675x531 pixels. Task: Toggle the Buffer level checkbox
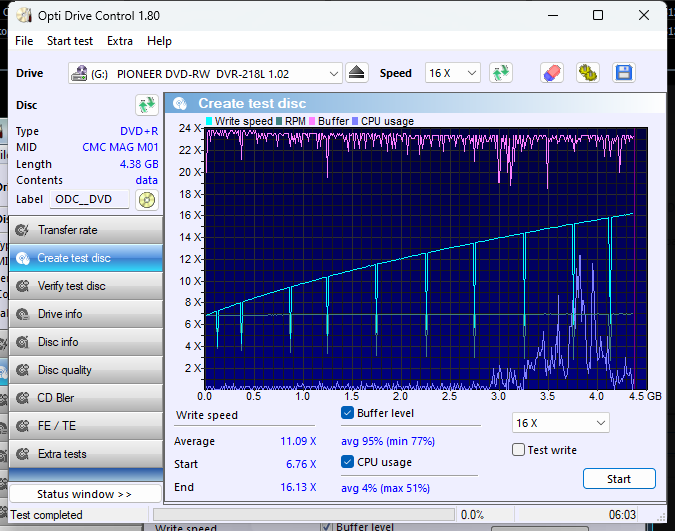[347, 413]
